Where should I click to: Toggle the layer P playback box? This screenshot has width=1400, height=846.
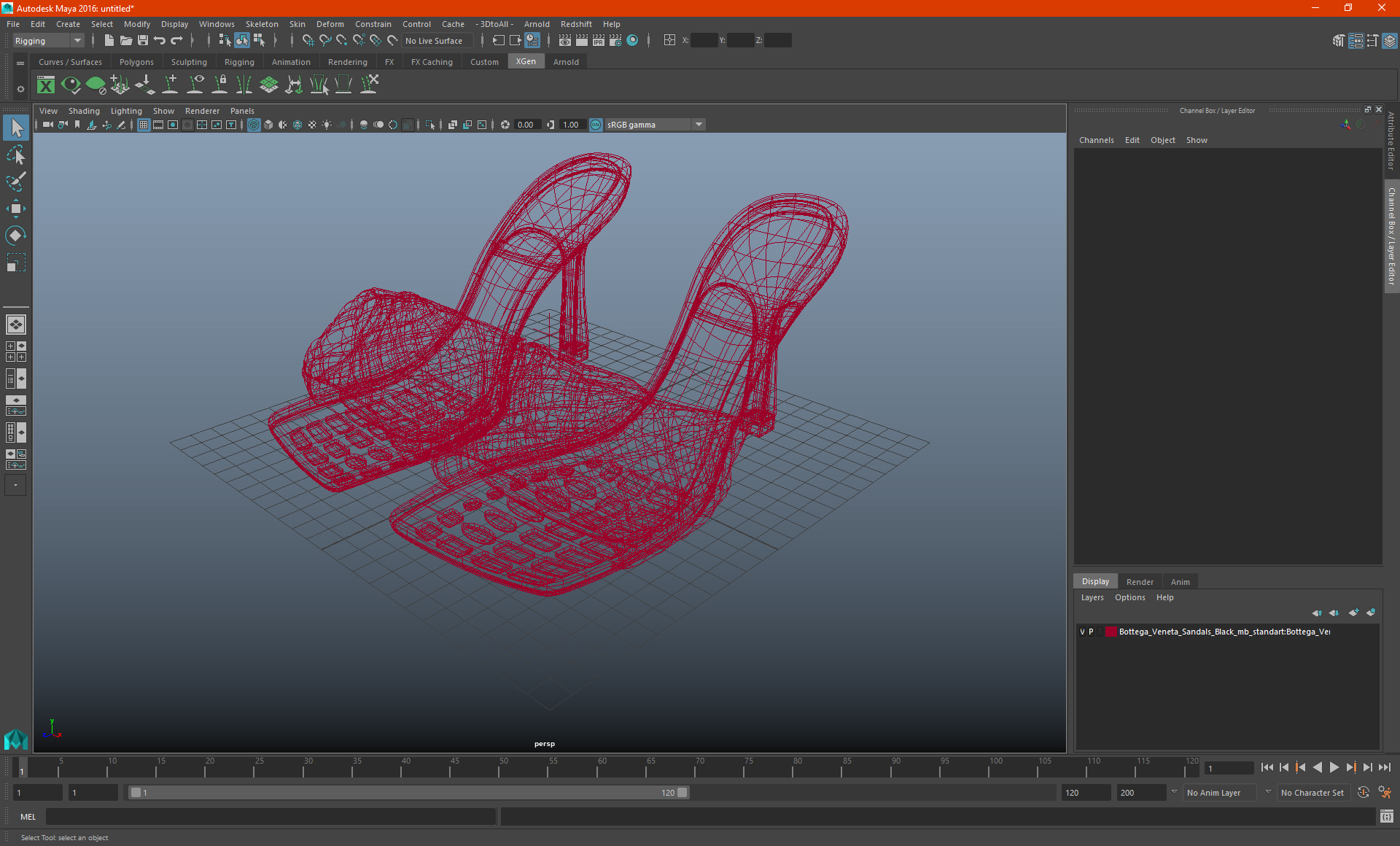[1091, 632]
